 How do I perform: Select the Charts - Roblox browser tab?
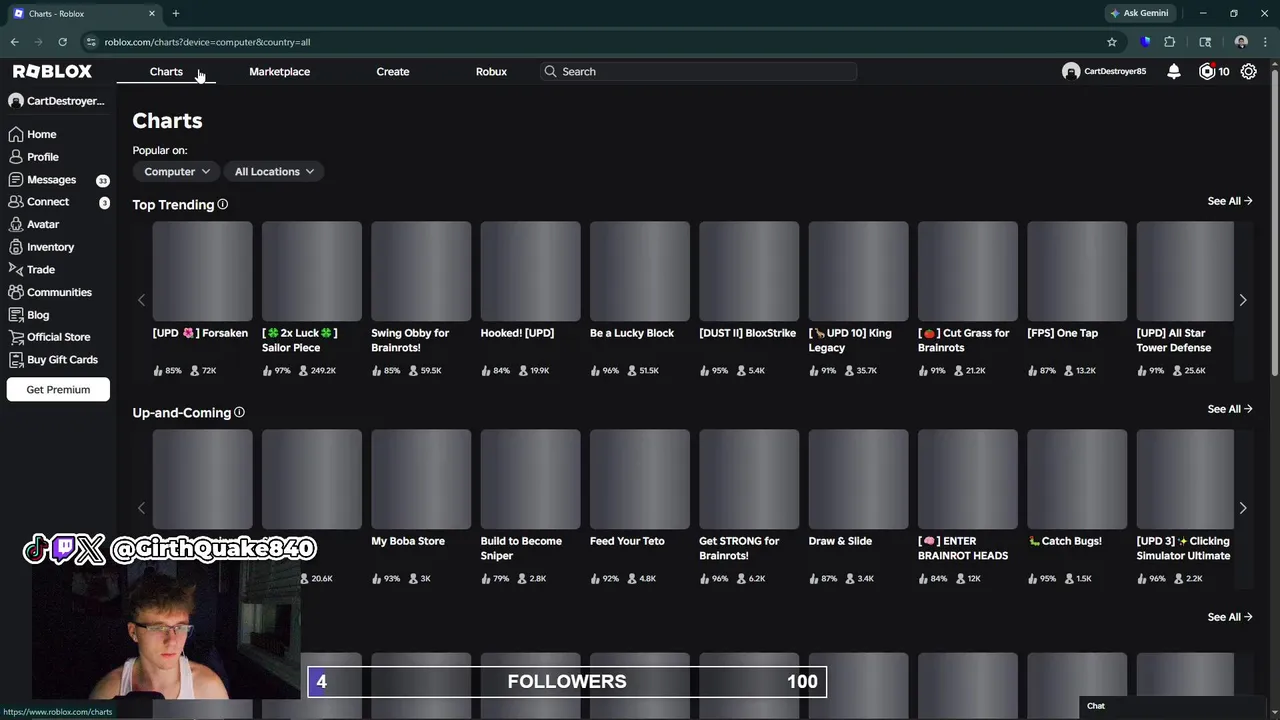[83, 13]
